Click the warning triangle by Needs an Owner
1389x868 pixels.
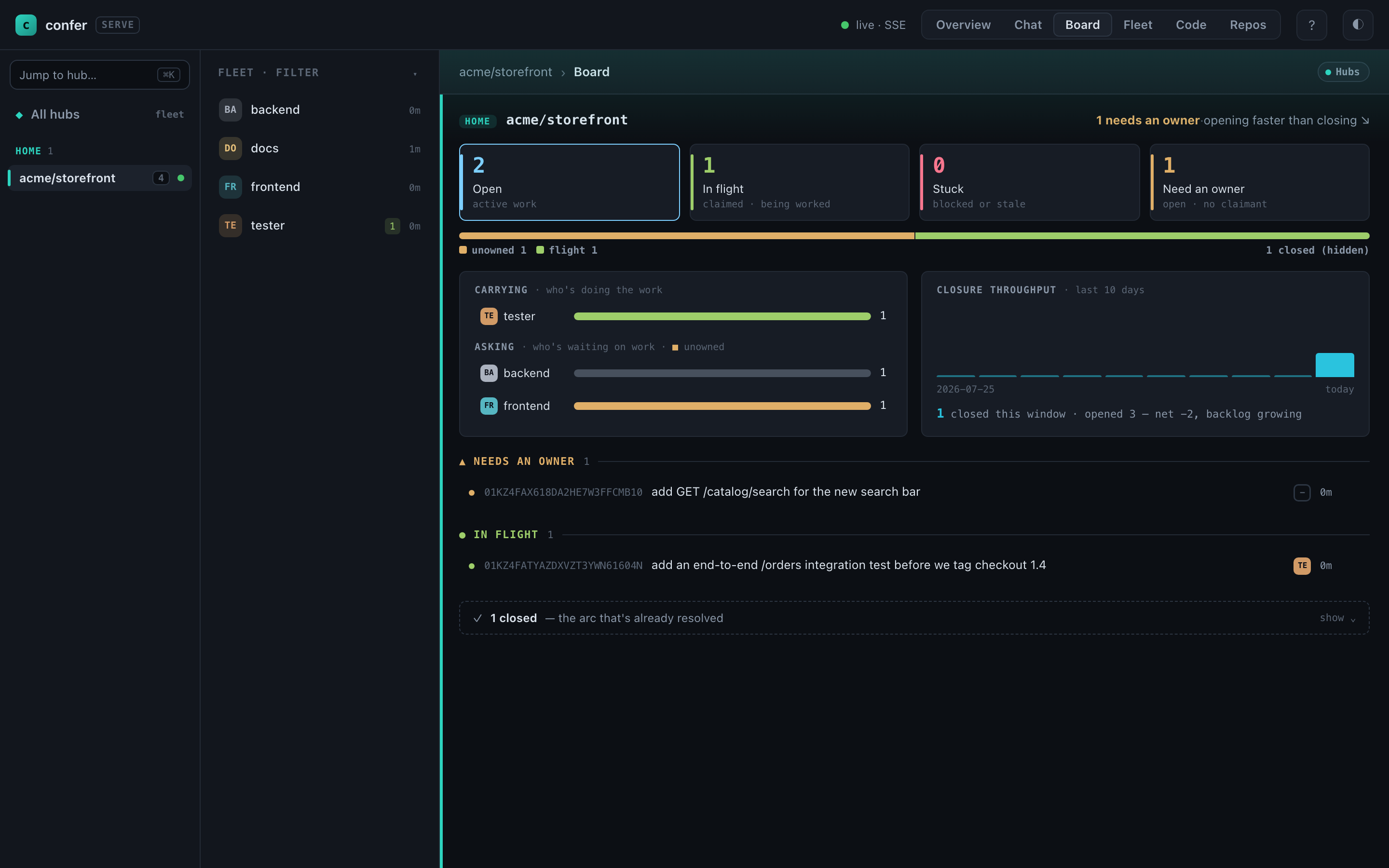(463, 462)
